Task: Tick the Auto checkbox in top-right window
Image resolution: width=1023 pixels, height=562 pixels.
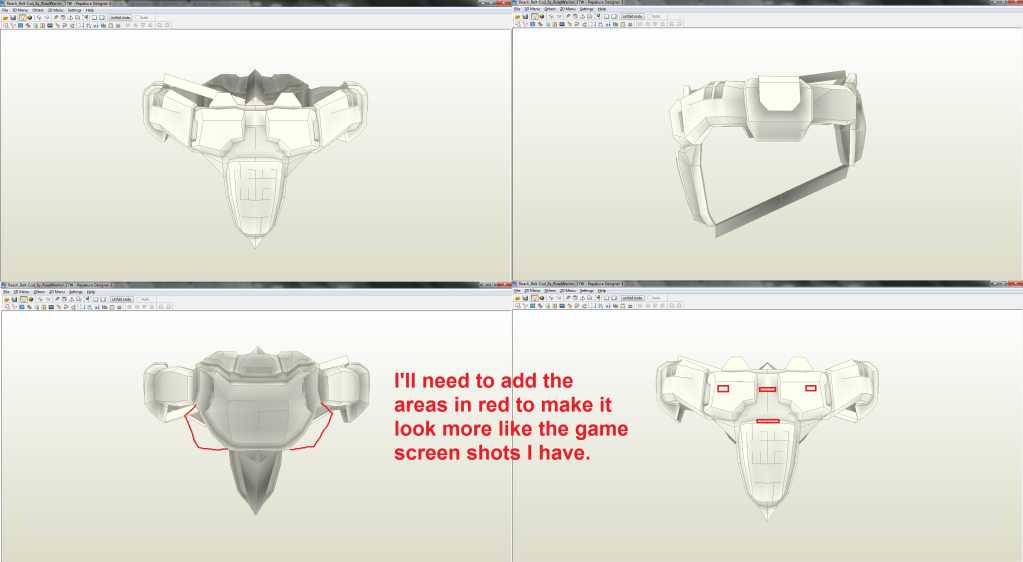Action: pyautogui.click(x=649, y=16)
